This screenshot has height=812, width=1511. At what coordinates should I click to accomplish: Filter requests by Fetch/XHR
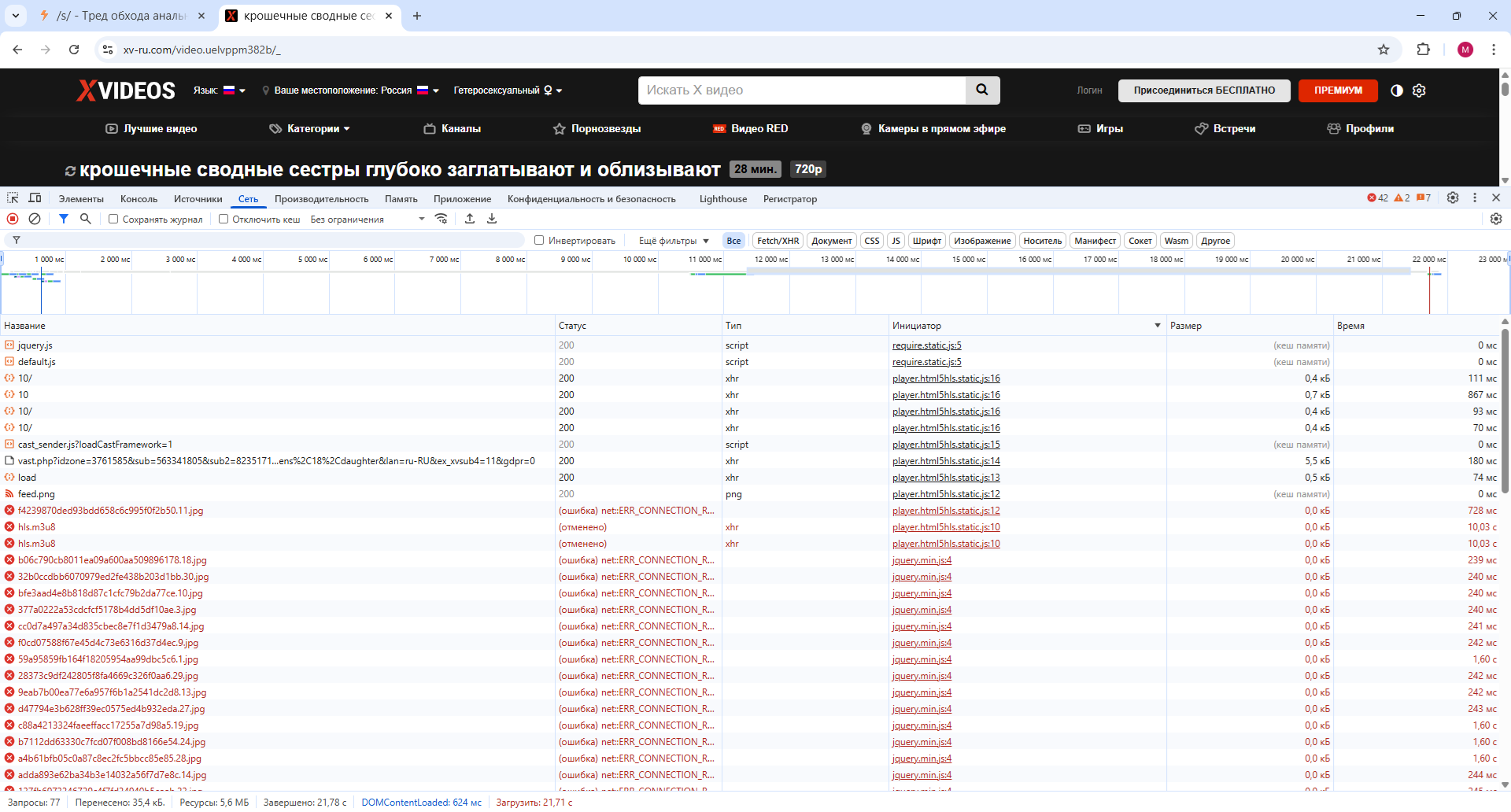point(778,241)
